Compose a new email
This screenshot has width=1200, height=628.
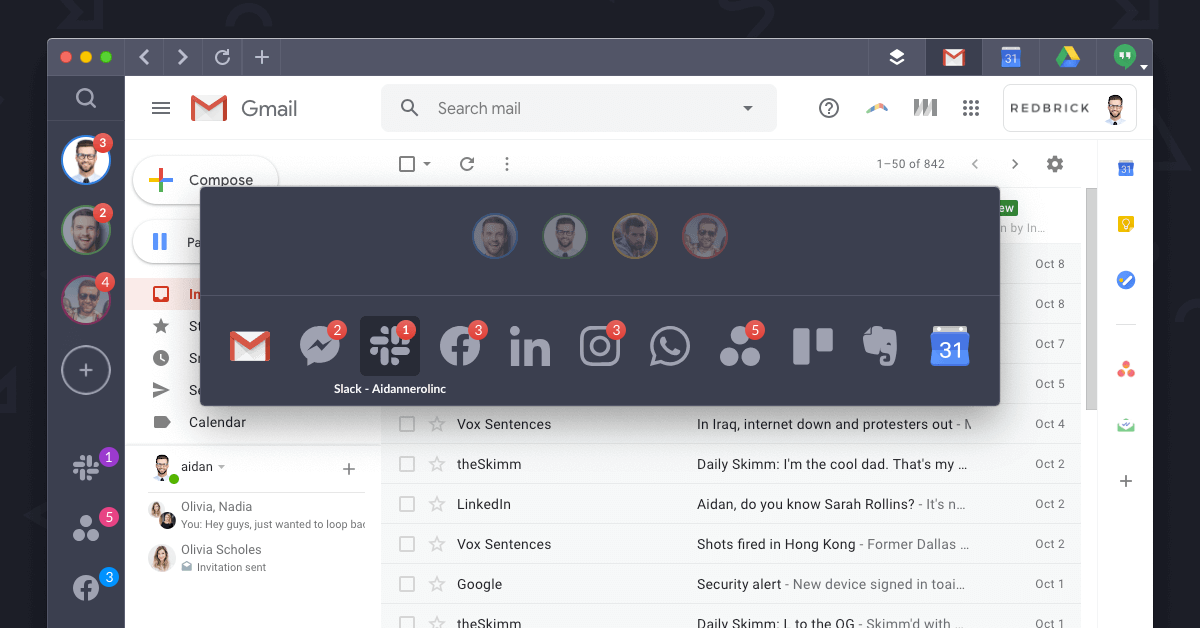click(206, 180)
